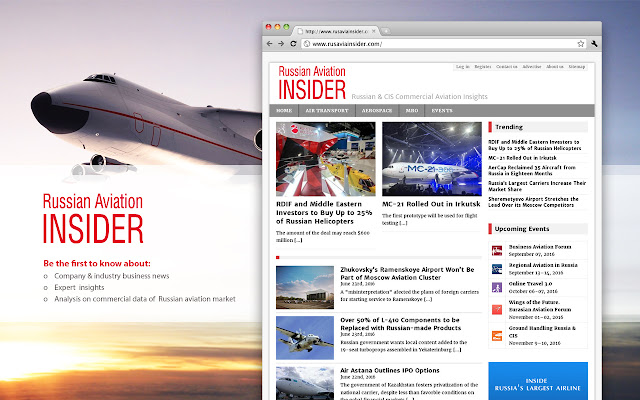
Task: Open the Ramenskoye airport article thumbnail
Action: 305,287
